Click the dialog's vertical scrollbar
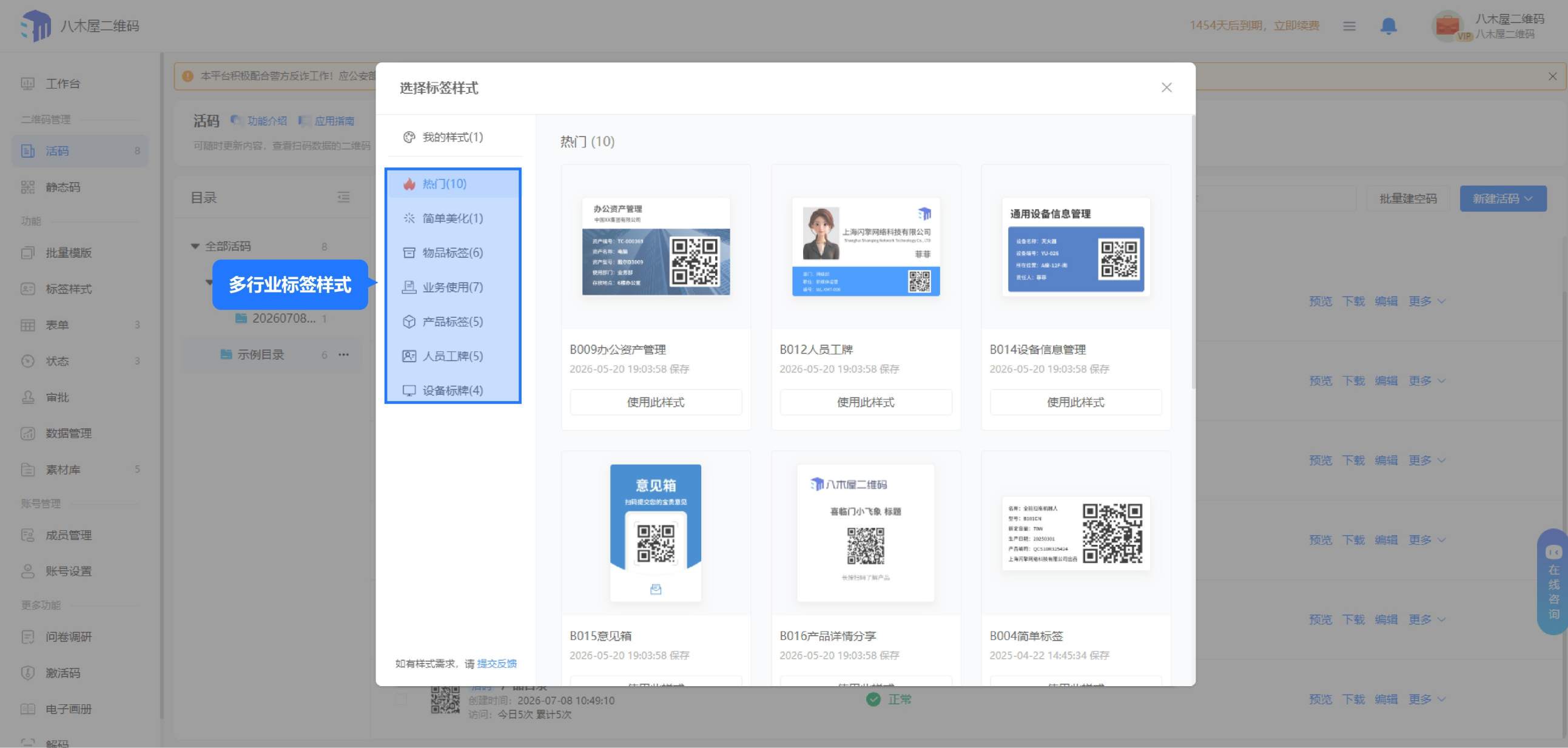The width and height of the screenshot is (1568, 748). coord(1193,252)
